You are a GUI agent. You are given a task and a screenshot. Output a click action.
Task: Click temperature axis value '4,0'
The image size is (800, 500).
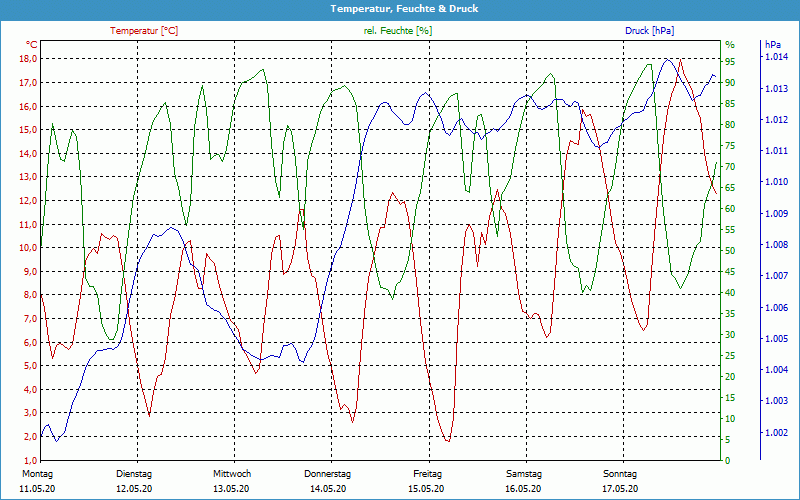(x=31, y=389)
